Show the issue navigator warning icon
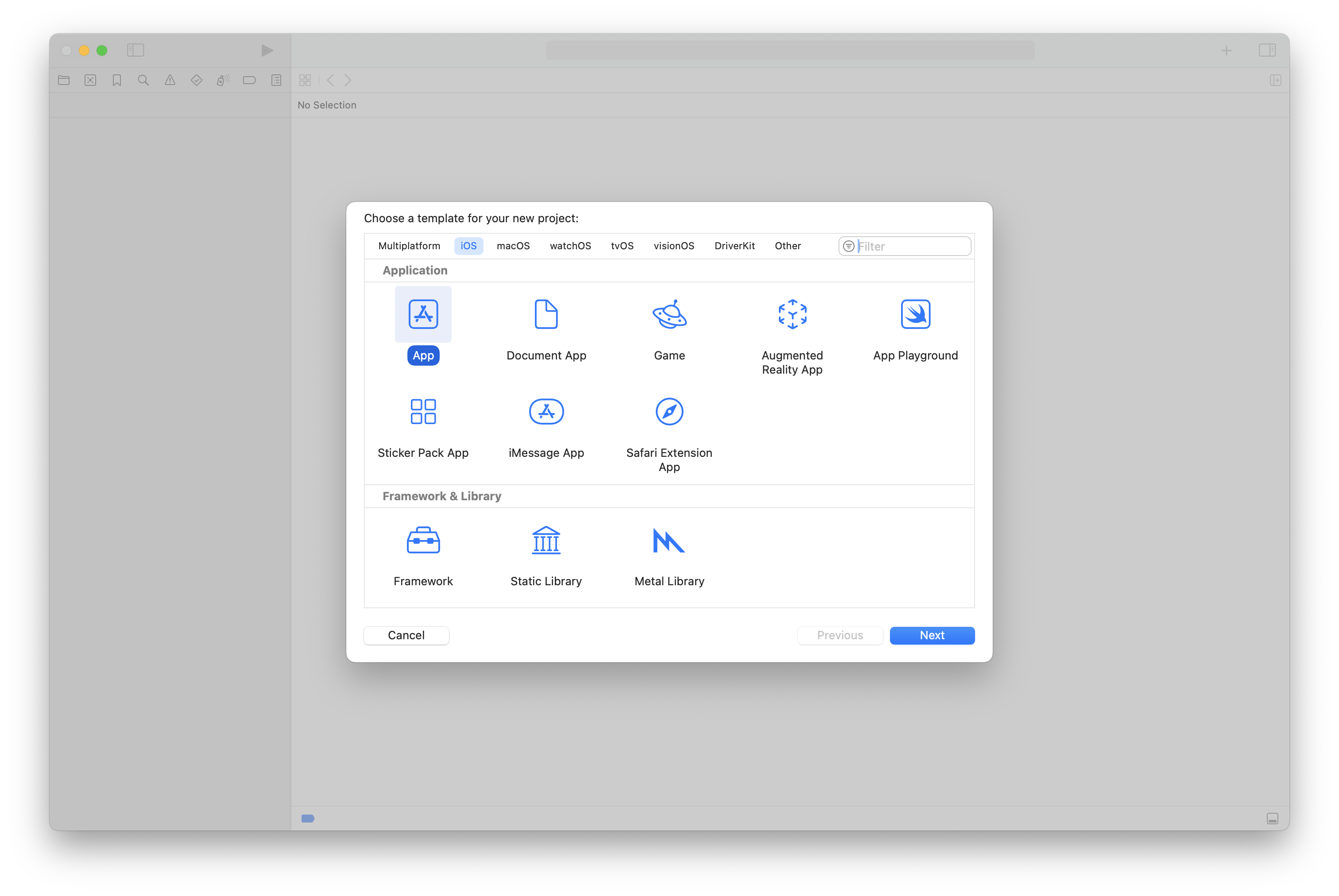Screen dimensions: 1339x896 [170, 80]
